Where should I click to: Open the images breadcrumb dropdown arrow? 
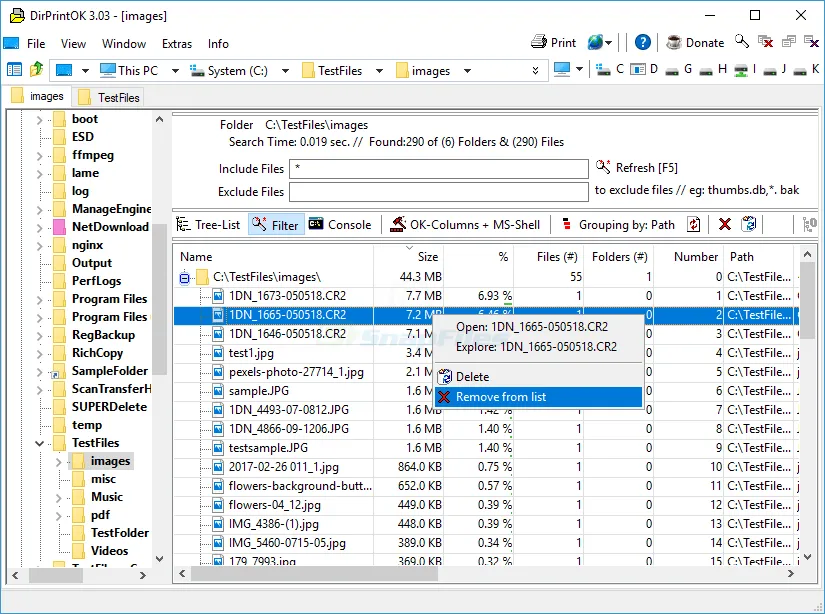point(467,71)
